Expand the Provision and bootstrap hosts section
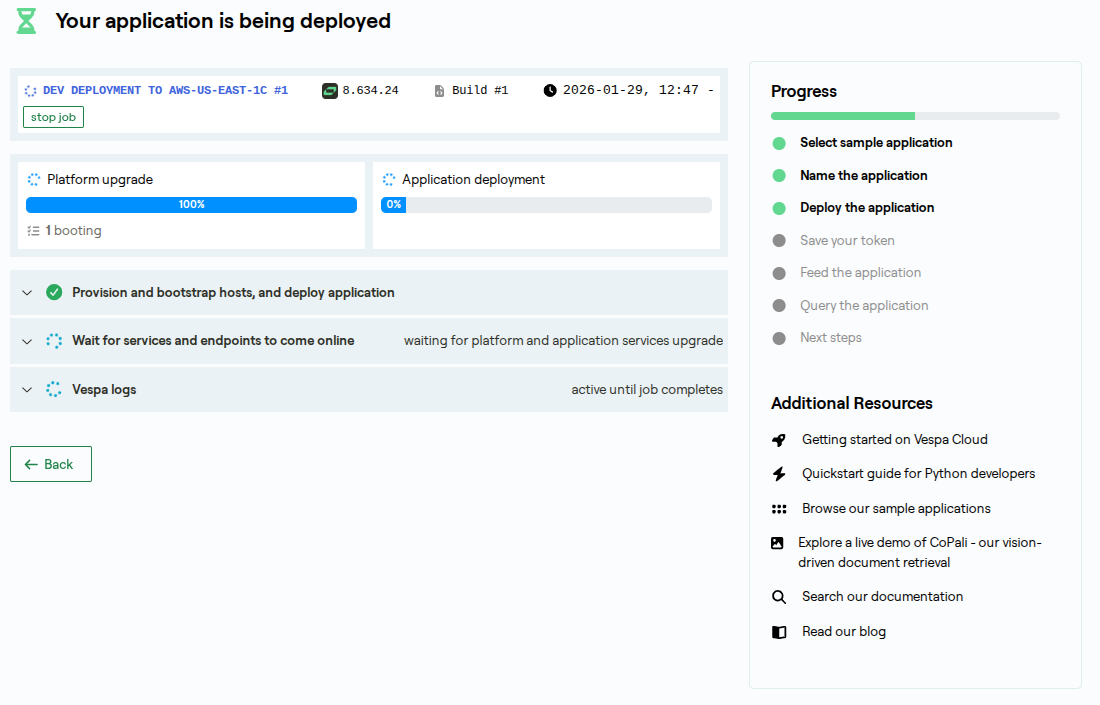 27,293
